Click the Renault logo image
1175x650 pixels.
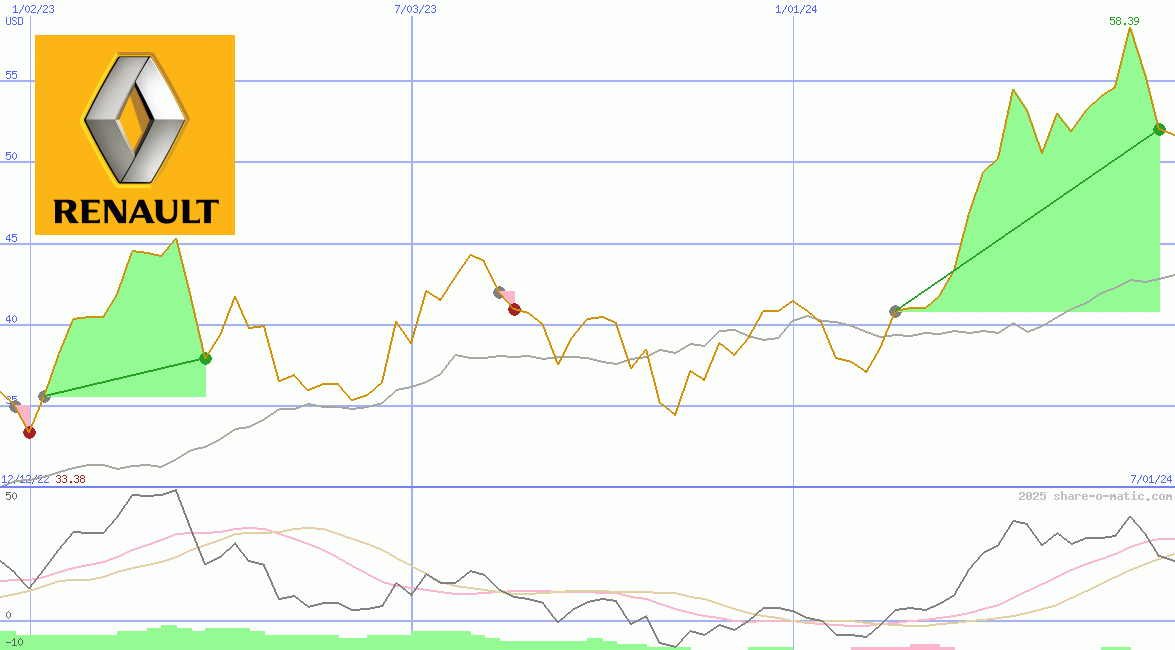135,135
